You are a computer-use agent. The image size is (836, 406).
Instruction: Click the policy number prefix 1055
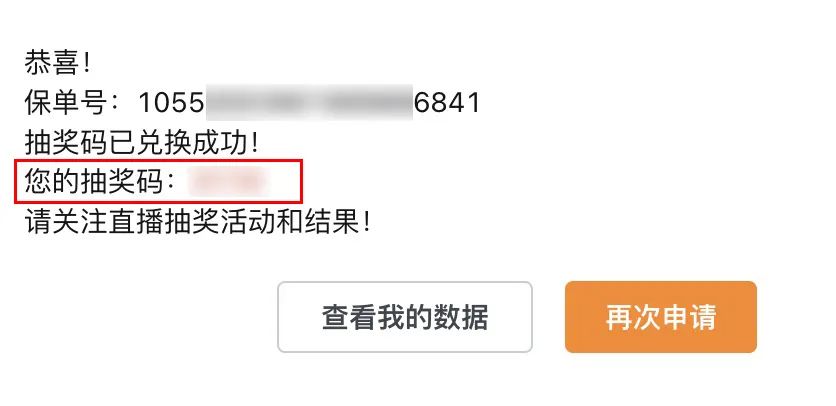click(172, 103)
